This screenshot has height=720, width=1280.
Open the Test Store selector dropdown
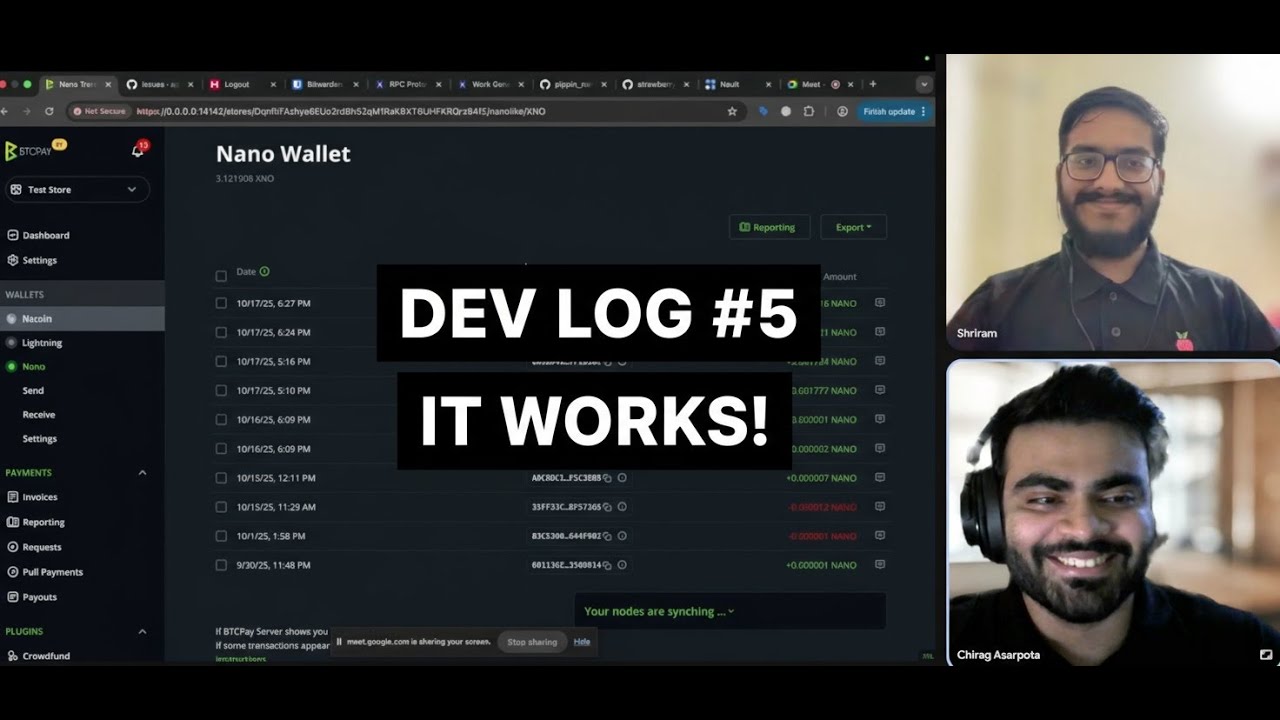click(x=77, y=190)
